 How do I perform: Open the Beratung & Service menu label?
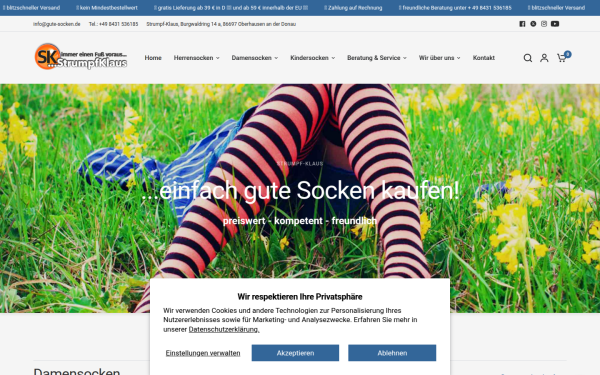373,58
